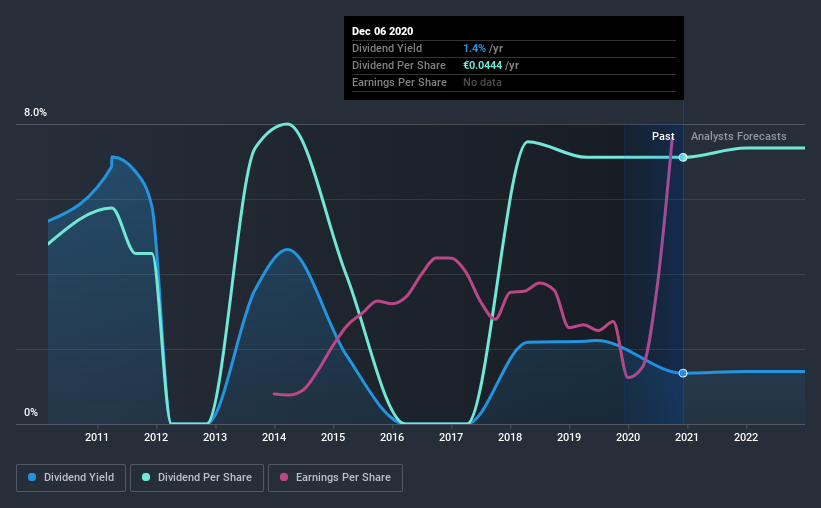Click the 2022 x-axis label
The image size is (821, 508).
coord(746,437)
